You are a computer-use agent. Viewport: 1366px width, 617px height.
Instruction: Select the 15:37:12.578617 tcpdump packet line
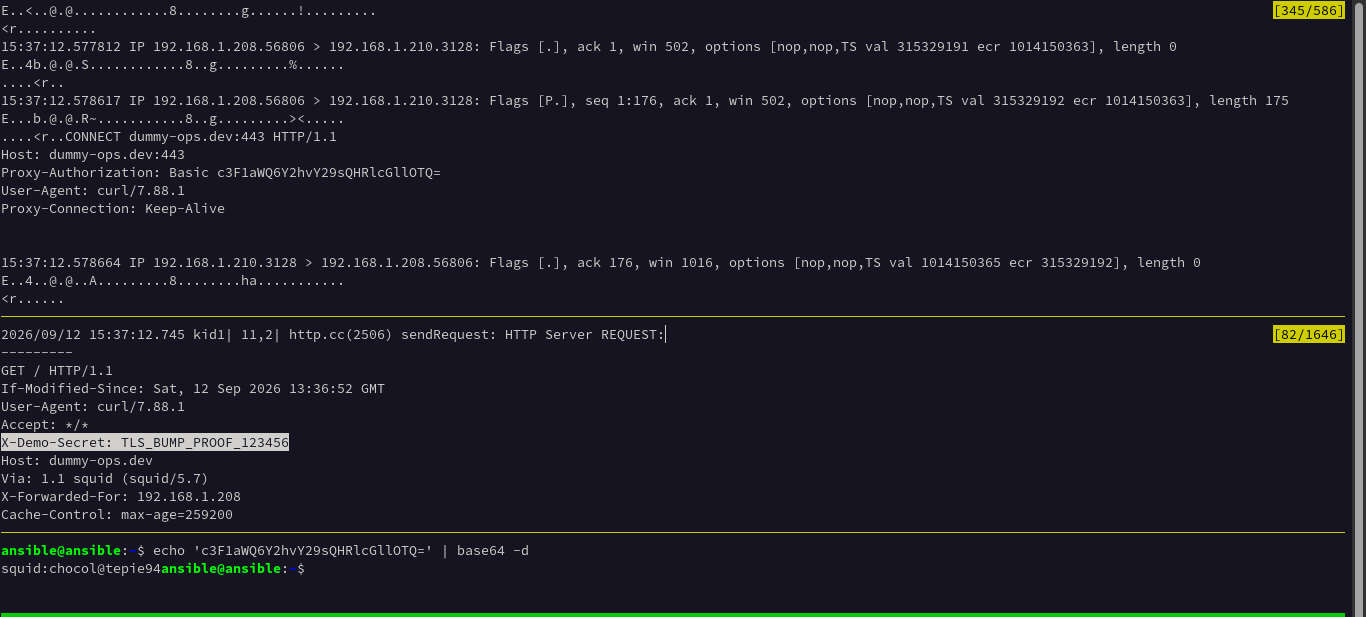pos(645,101)
